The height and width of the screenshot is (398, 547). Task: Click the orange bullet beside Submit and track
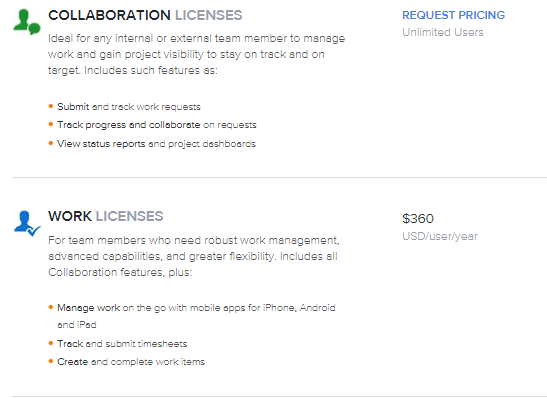(51, 106)
